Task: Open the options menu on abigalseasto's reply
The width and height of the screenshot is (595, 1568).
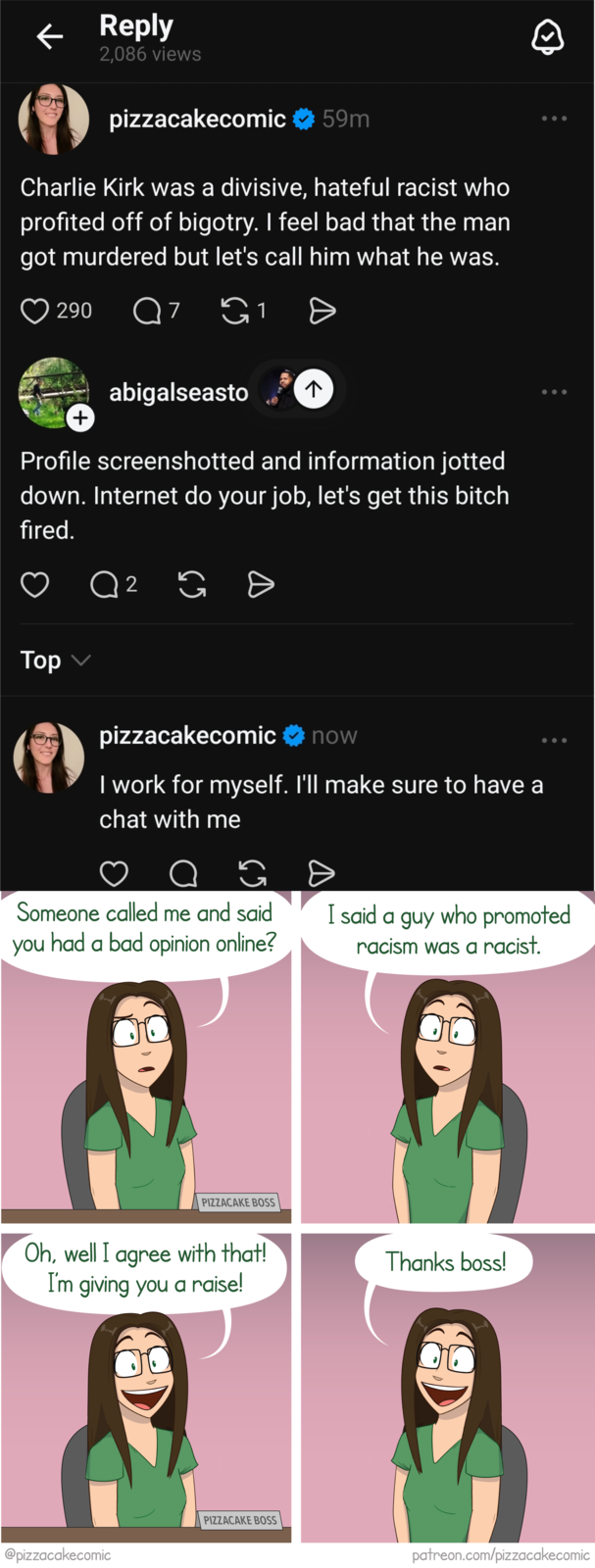Action: pyautogui.click(x=555, y=390)
